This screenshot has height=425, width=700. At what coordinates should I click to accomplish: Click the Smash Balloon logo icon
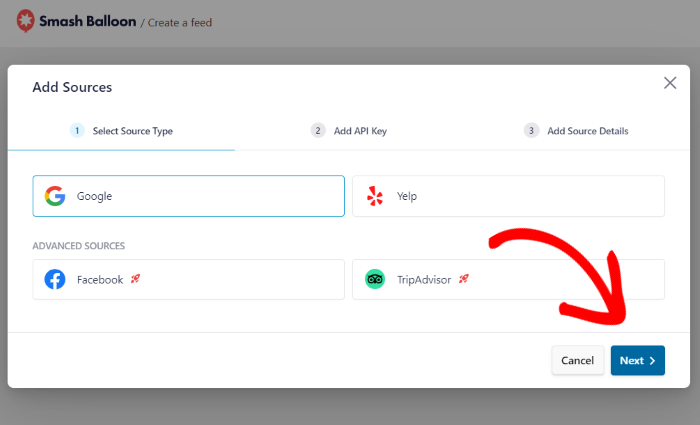[x=25, y=21]
